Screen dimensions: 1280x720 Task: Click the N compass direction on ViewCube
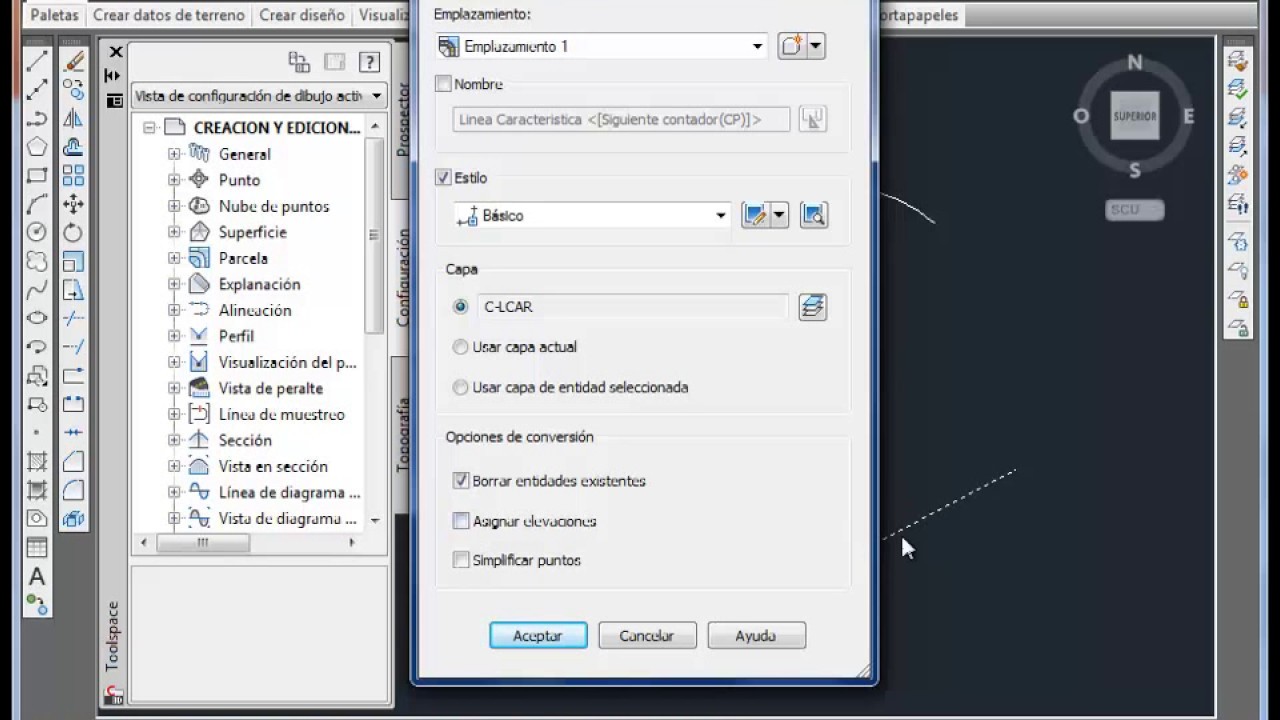tap(1135, 63)
